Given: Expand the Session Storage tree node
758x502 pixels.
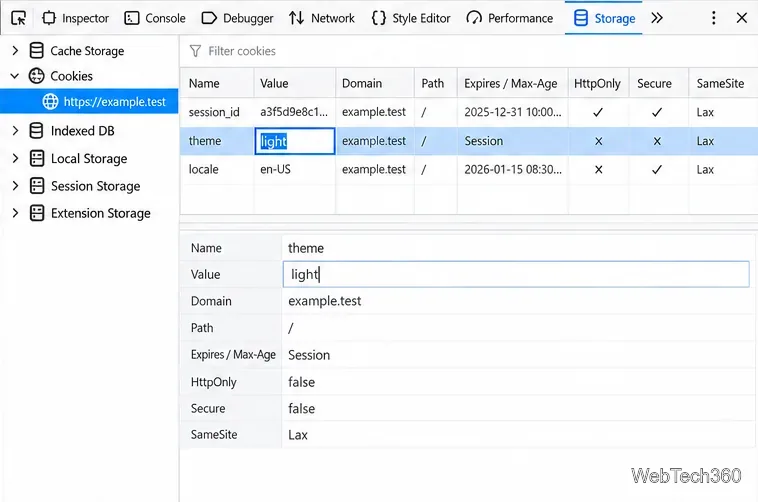Looking at the screenshot, I should tap(15, 186).
